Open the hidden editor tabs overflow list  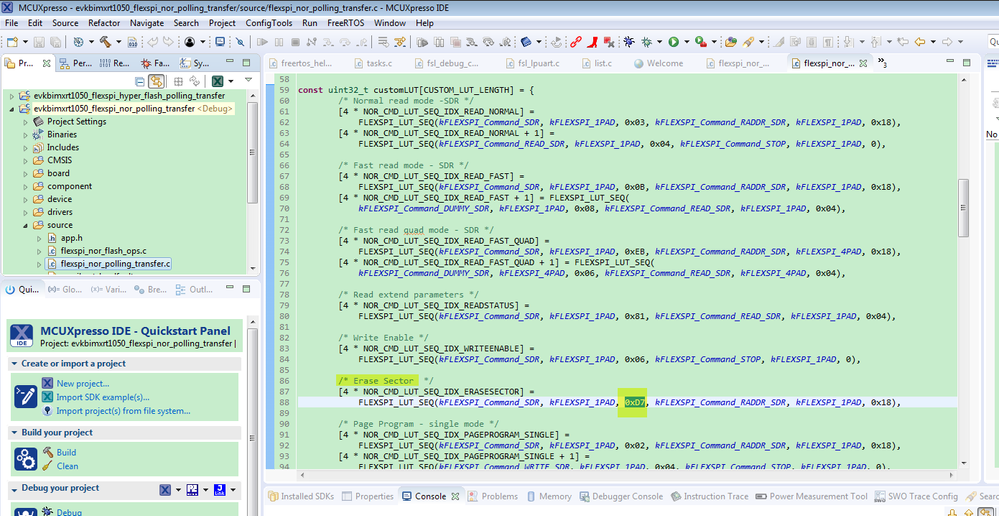pyautogui.click(x=881, y=63)
